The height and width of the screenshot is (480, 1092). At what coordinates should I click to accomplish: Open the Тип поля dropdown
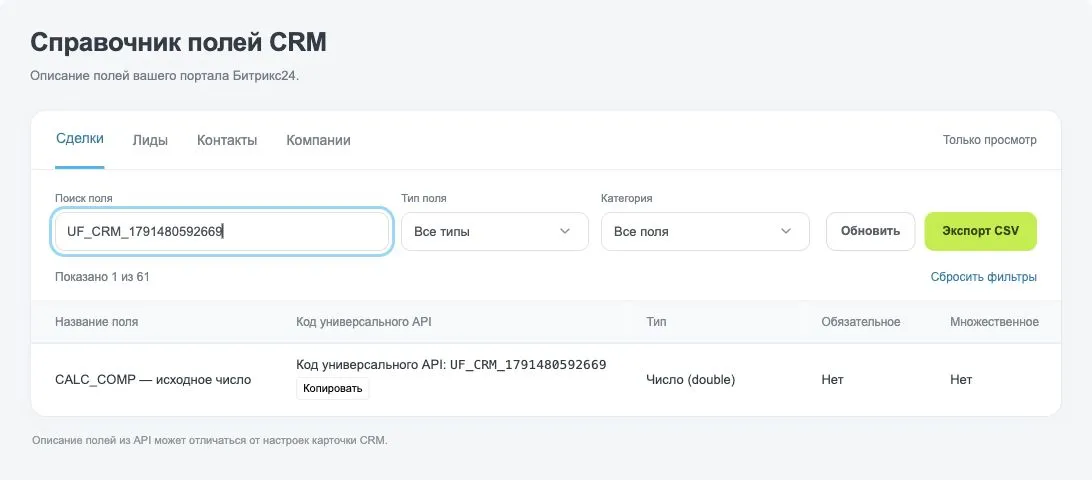coord(494,231)
